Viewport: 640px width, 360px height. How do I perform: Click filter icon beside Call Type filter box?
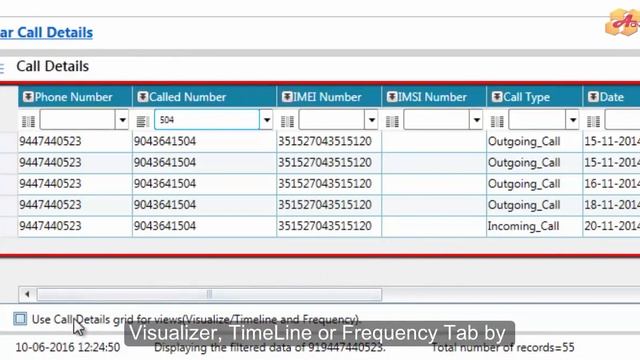pyautogui.click(x=497, y=121)
